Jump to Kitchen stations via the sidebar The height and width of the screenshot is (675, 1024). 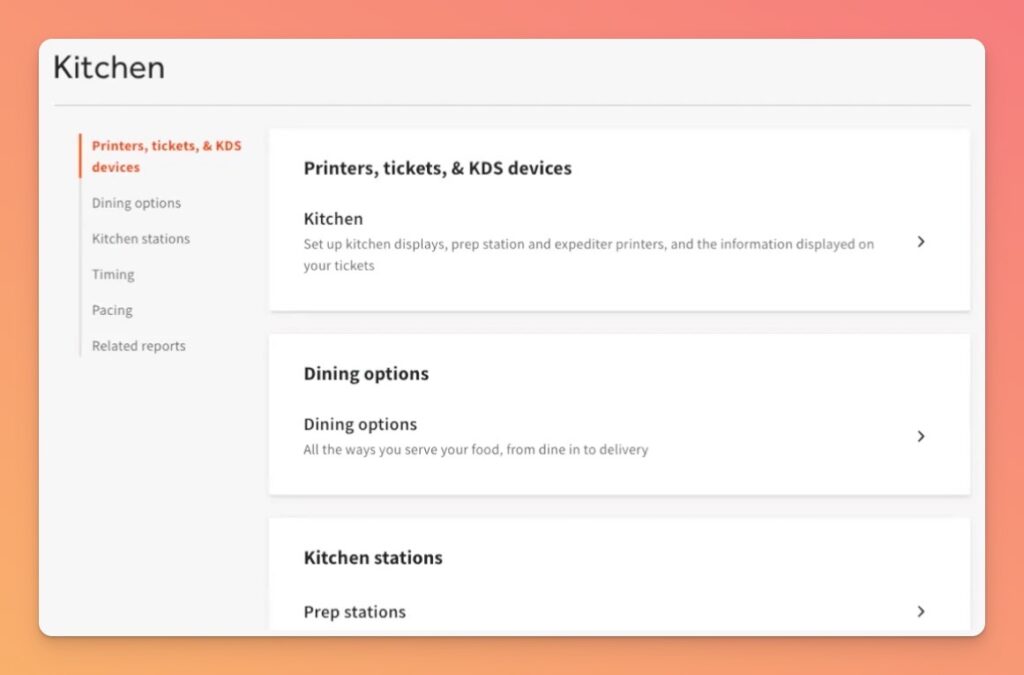(x=140, y=239)
